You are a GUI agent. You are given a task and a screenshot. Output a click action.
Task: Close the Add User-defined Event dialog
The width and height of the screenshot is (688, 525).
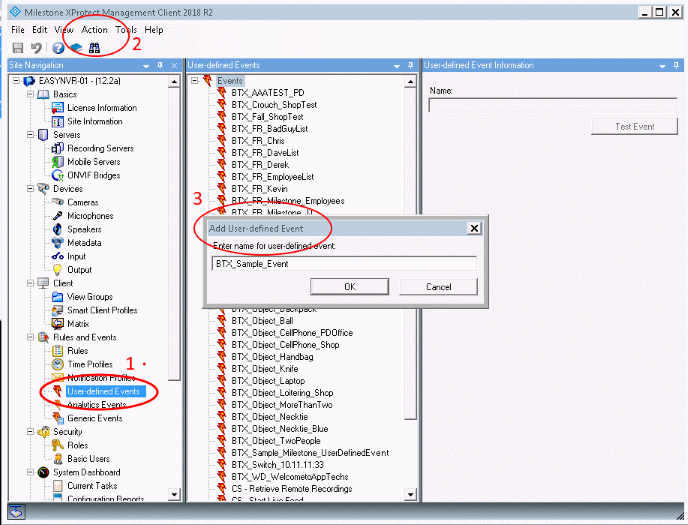click(x=474, y=229)
